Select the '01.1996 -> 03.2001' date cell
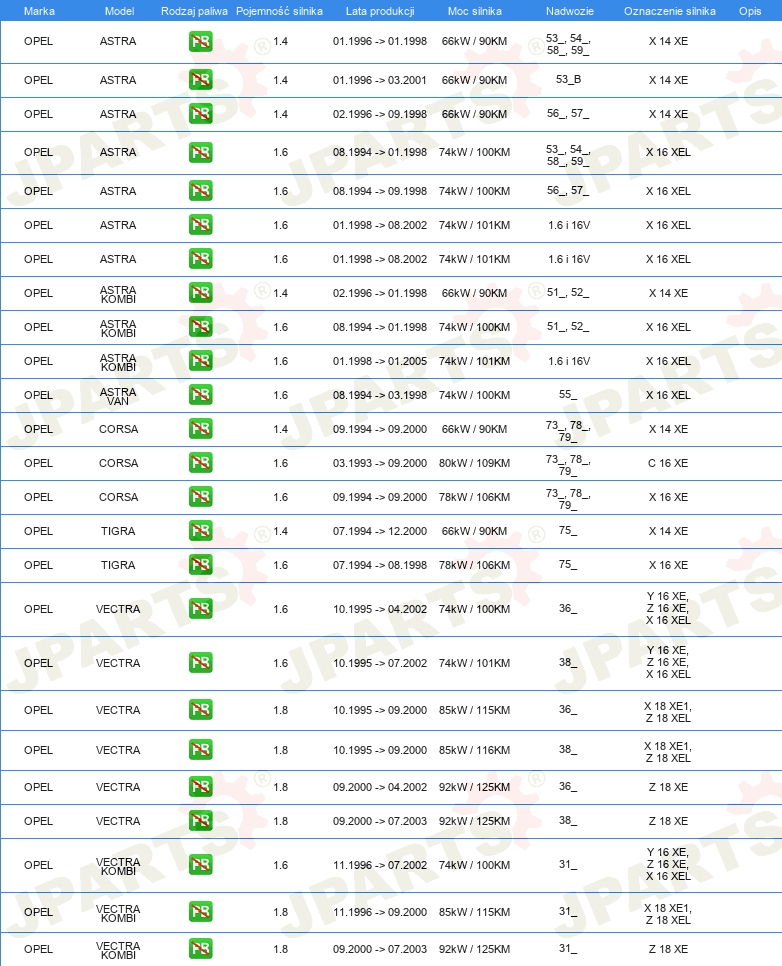Screen dimensions: 782x966 click(380, 80)
